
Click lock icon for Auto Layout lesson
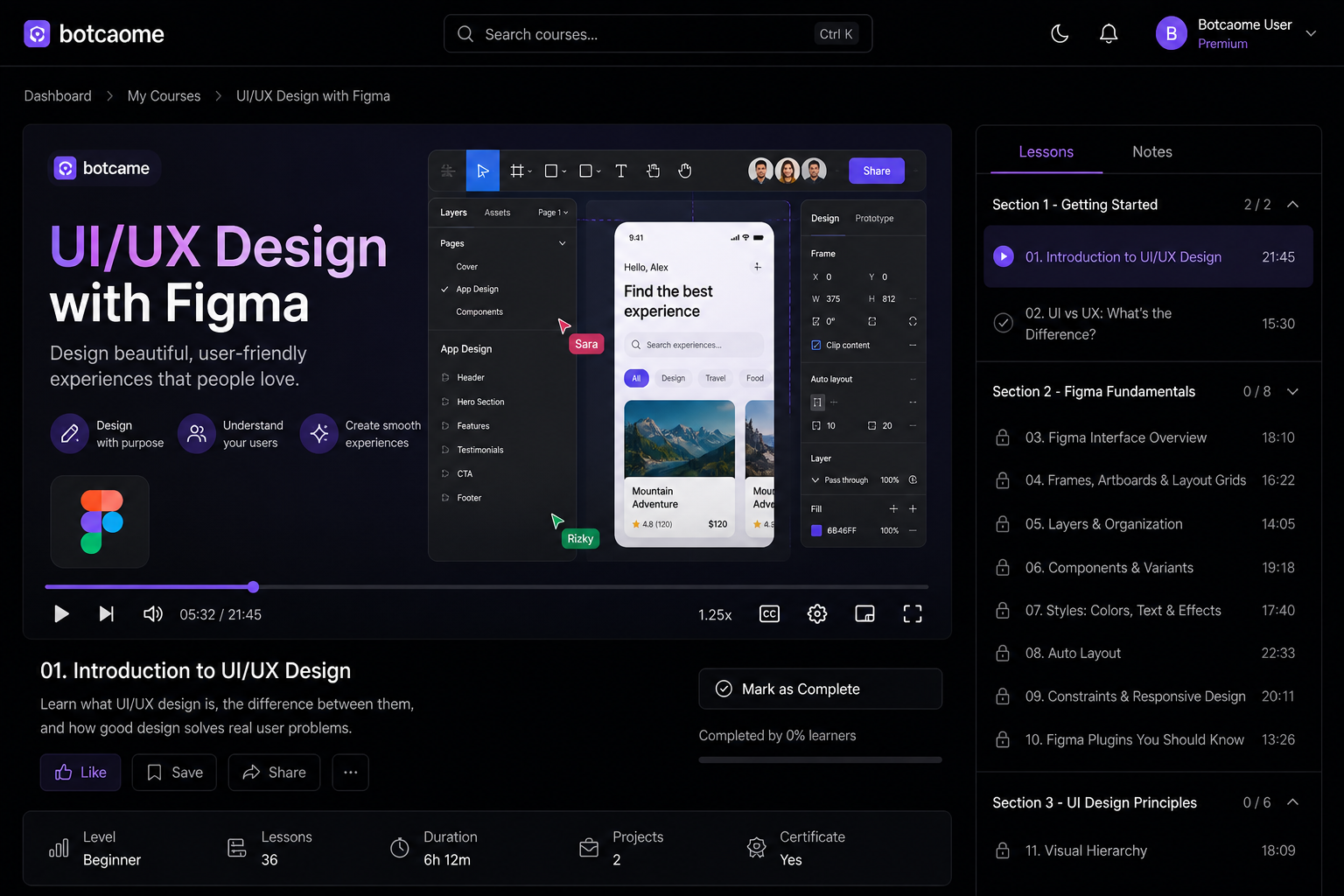[1003, 654]
